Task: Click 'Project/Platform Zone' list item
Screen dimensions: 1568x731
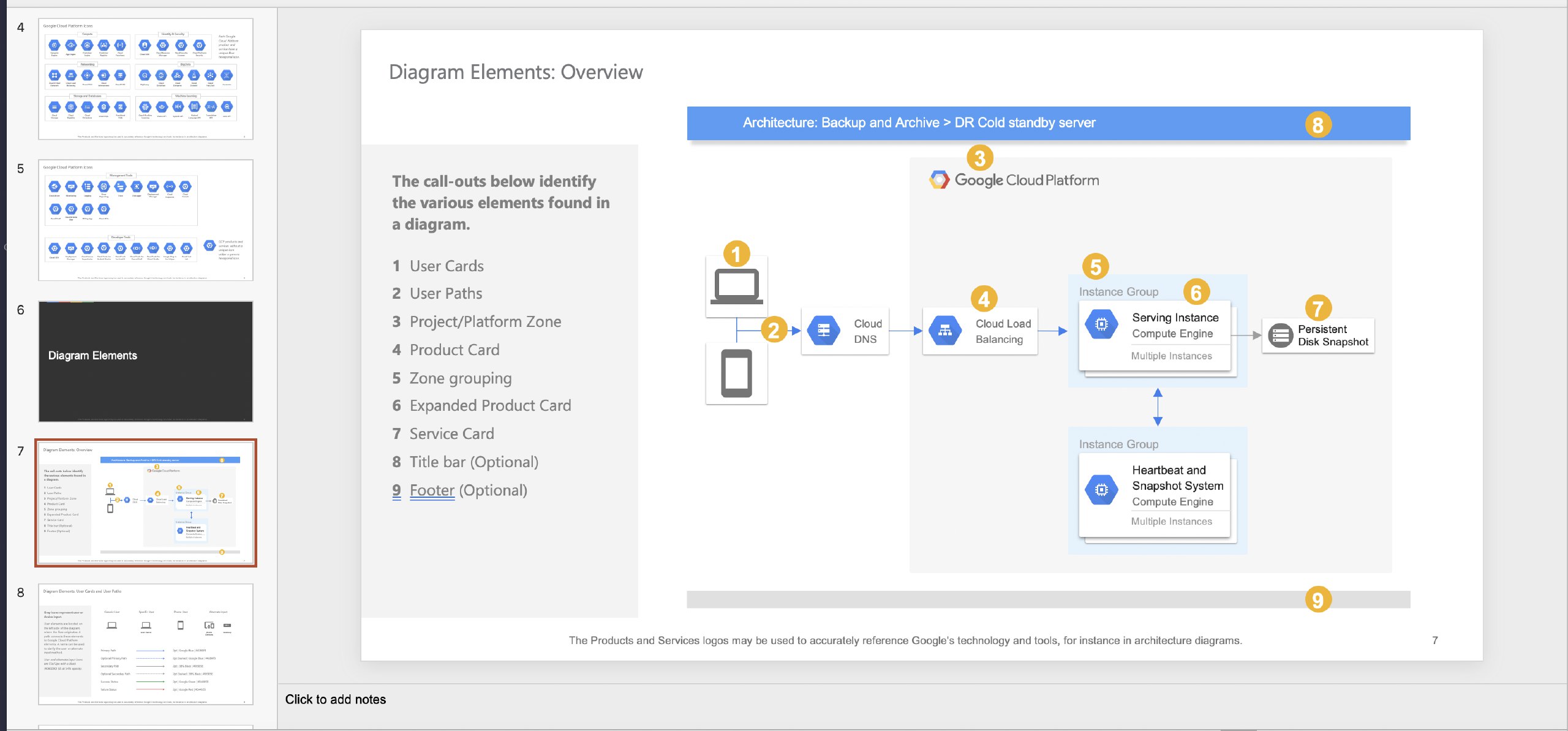Action: [485, 322]
